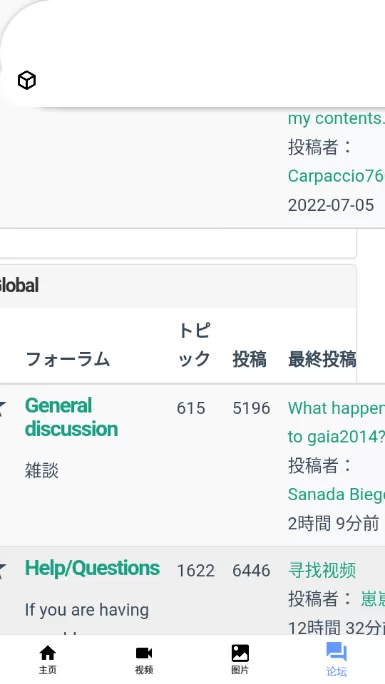Viewport: 385px width, 684px height.
Task: Open Sanada Biege user profile link
Action: pyautogui.click(x=336, y=494)
